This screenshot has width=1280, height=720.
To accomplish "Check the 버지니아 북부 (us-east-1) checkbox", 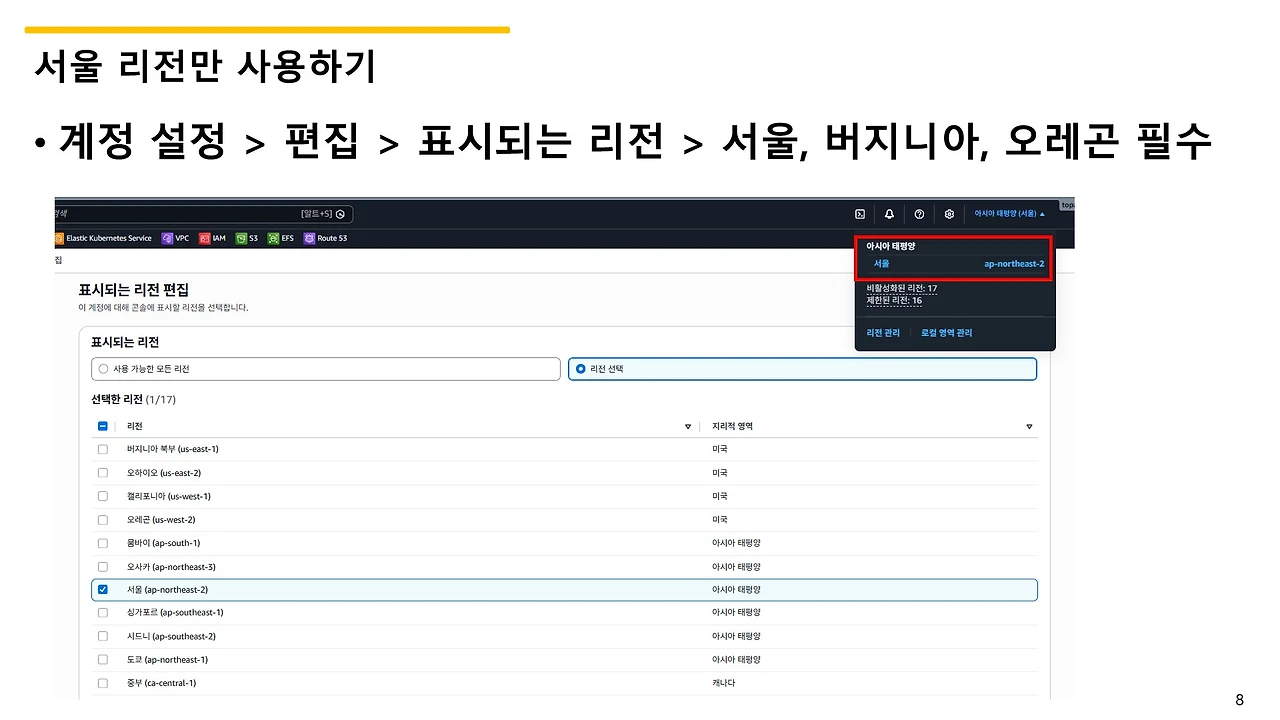I will 103,449.
